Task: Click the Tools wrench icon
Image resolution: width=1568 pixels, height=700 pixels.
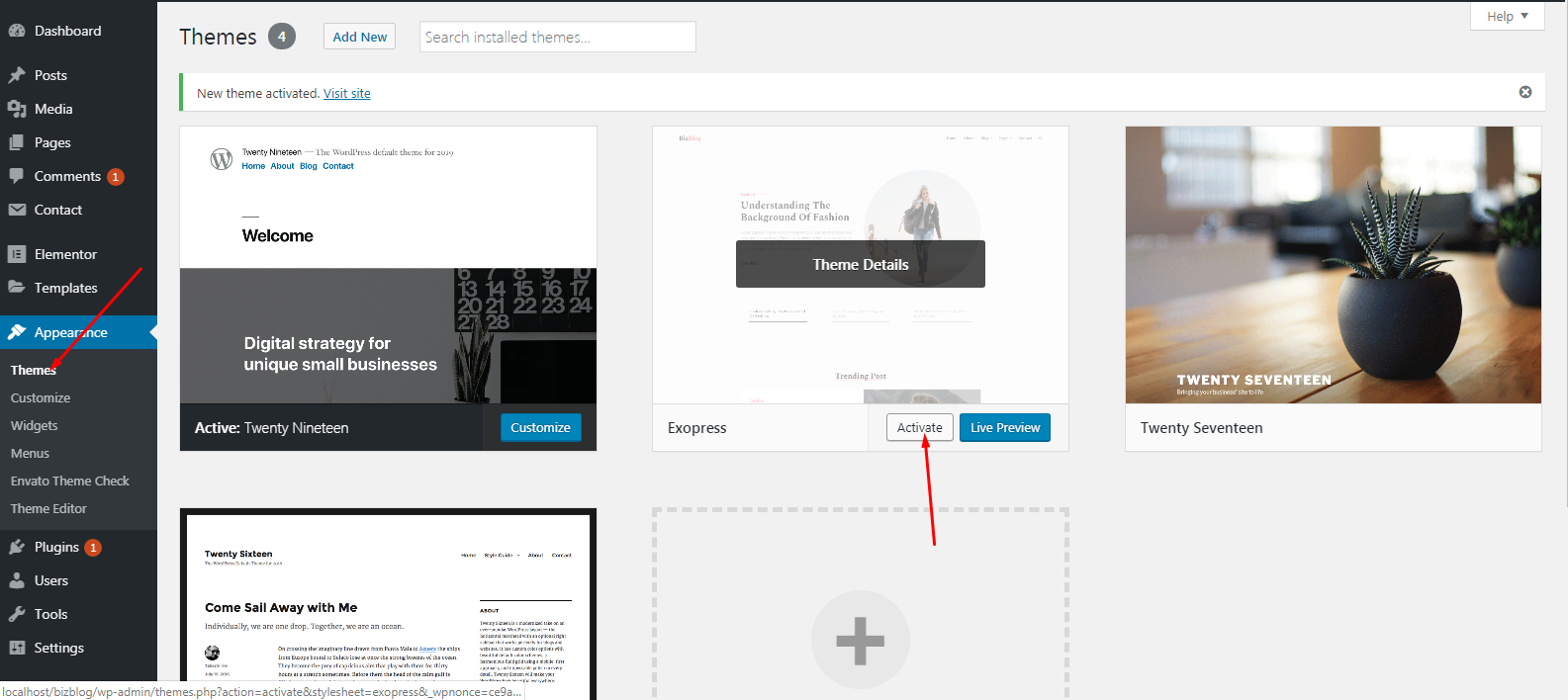Action: point(17,614)
